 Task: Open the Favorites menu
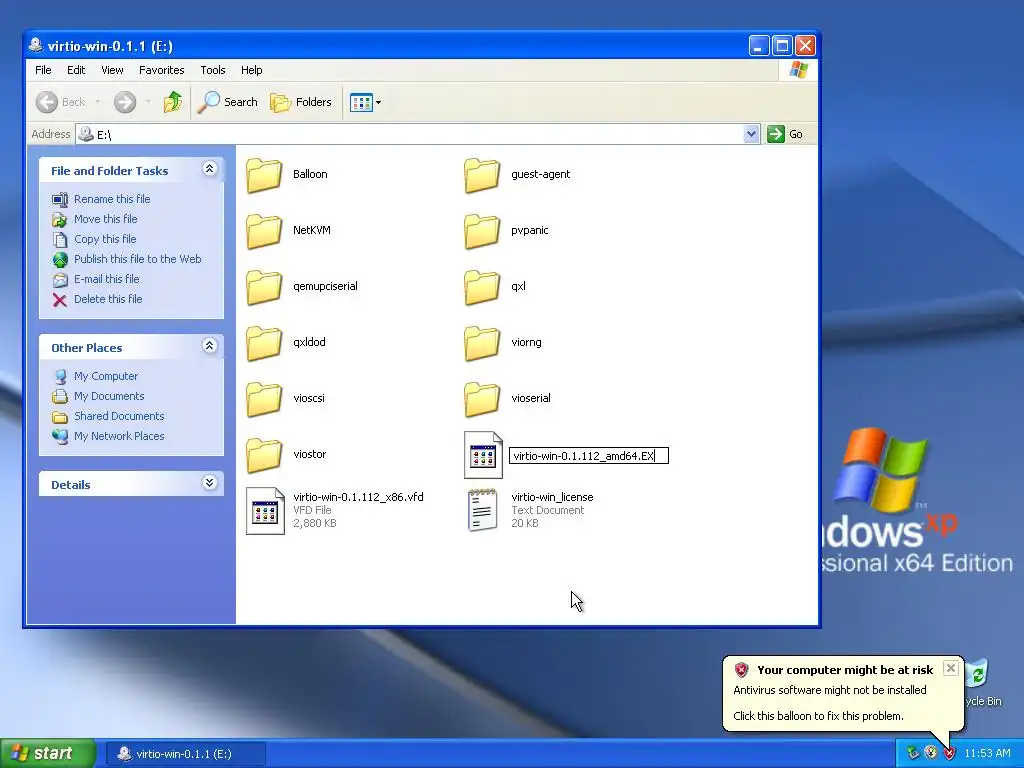[x=161, y=70]
